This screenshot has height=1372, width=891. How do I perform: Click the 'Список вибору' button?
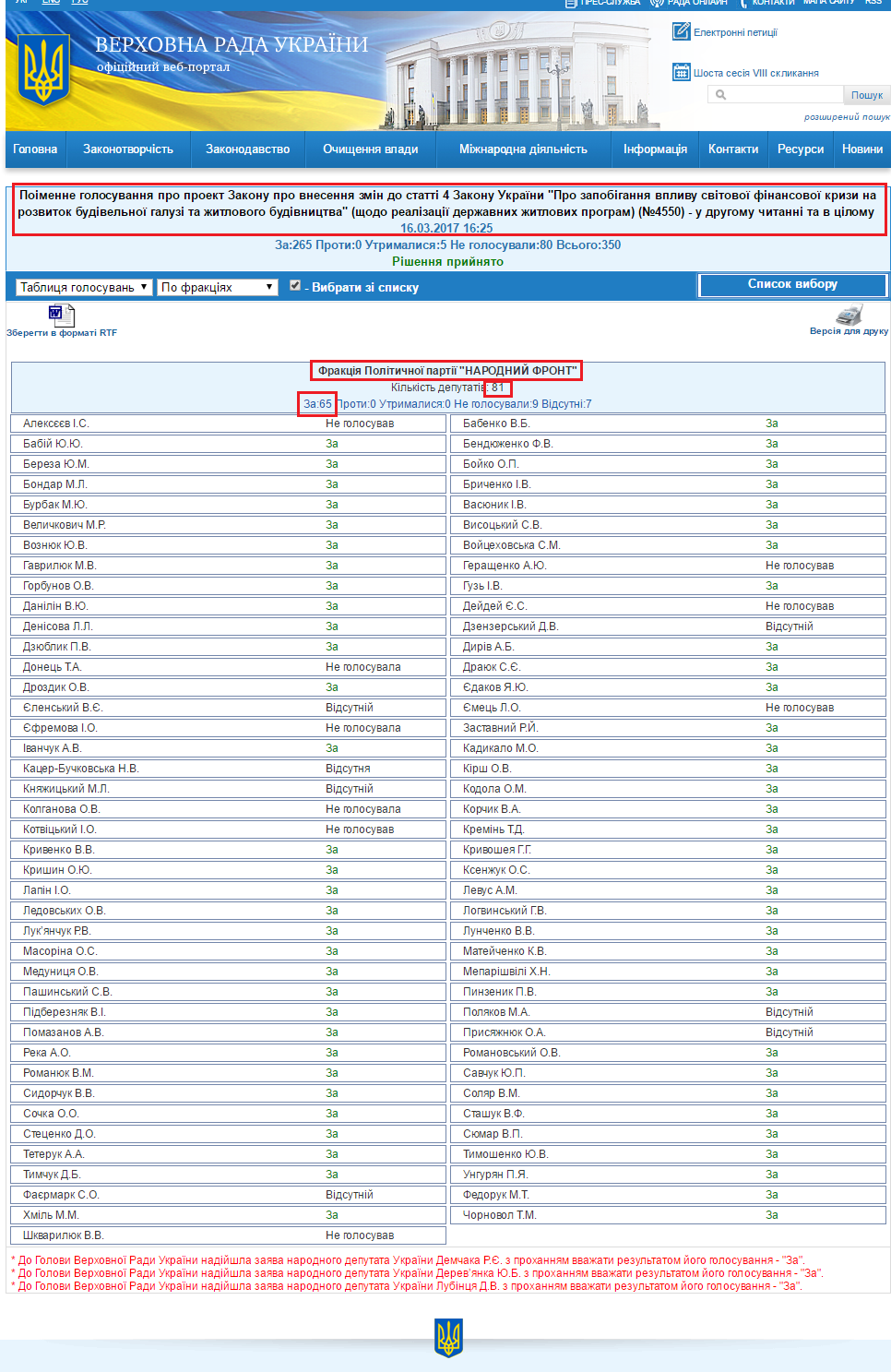[x=793, y=285]
